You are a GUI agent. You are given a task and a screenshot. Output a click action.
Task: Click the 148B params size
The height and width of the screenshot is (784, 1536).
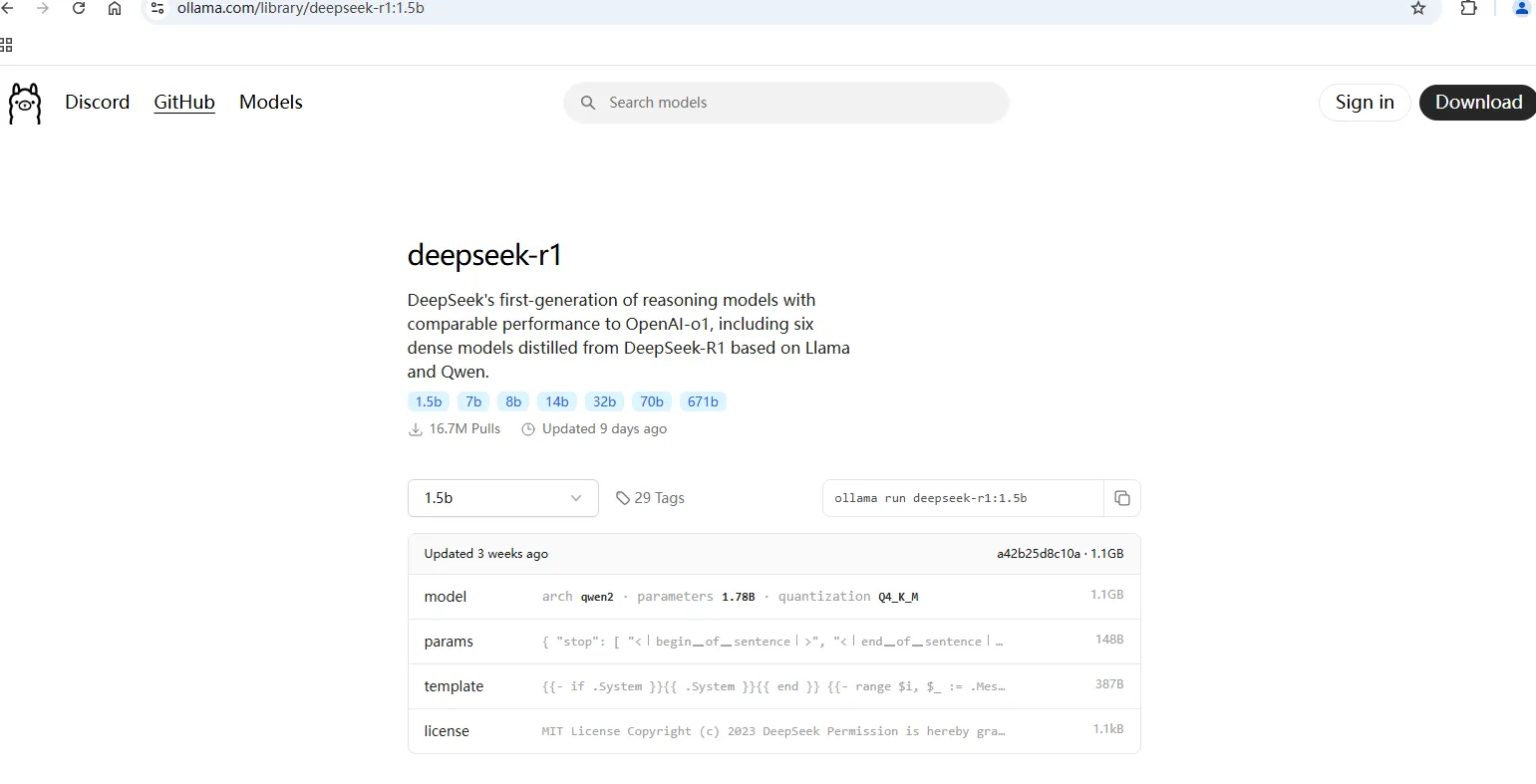[x=1109, y=640]
